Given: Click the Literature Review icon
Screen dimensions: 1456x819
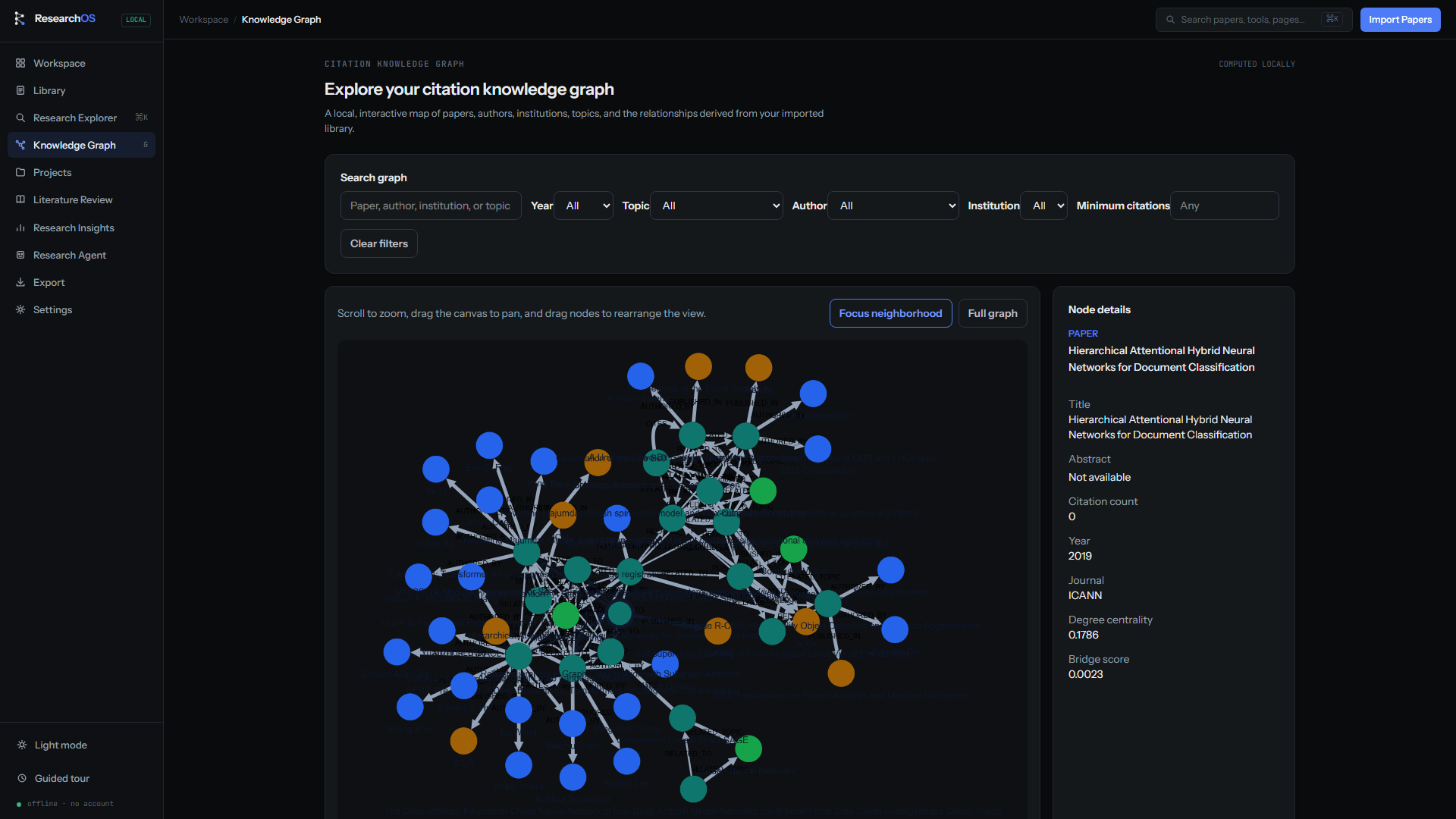Looking at the screenshot, I should click(x=20, y=199).
